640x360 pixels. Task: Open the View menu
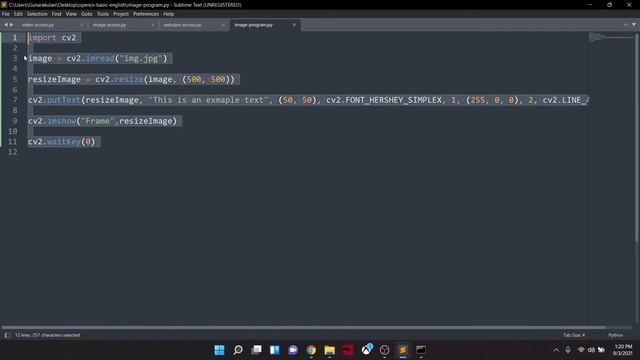(x=71, y=14)
